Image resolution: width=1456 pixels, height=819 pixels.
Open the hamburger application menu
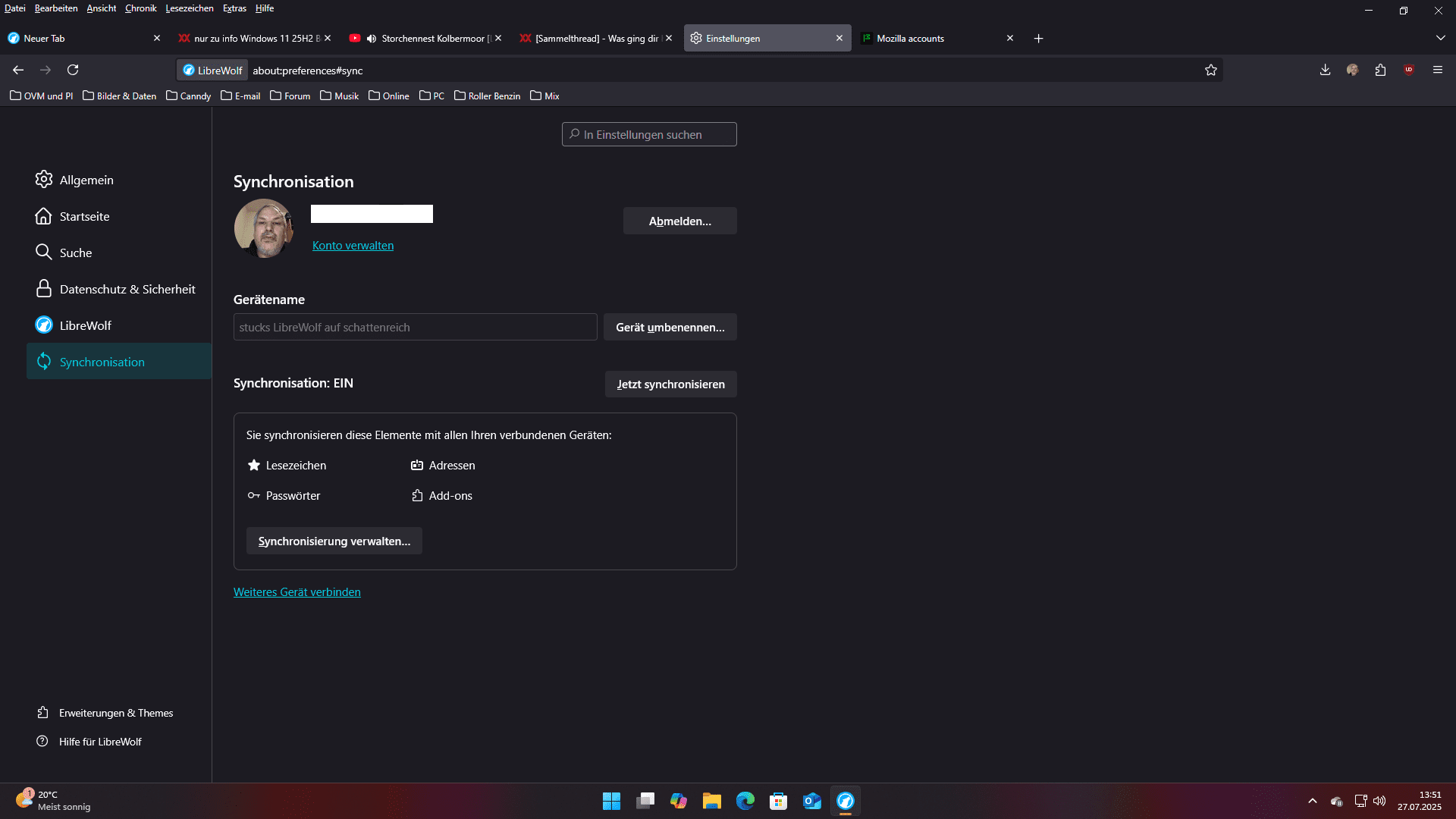[1437, 70]
